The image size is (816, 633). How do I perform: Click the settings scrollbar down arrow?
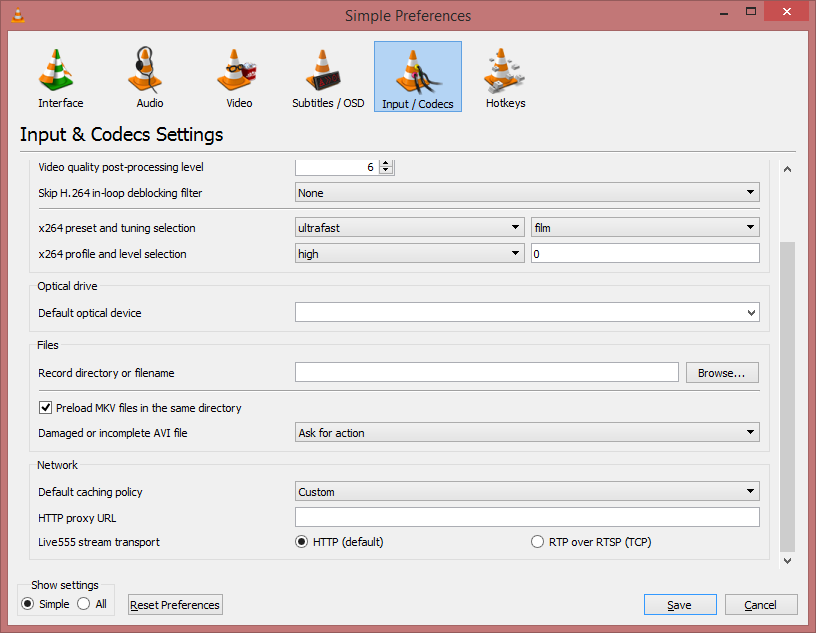(787, 561)
